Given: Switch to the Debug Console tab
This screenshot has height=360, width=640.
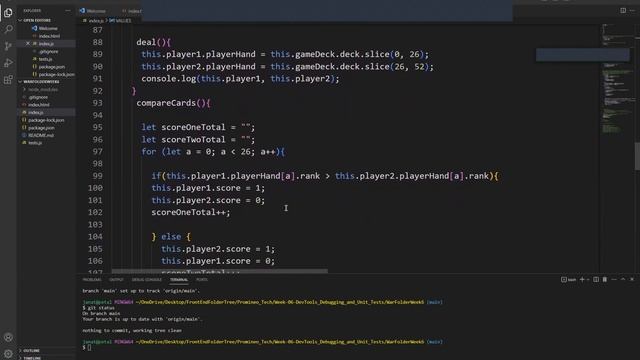Looking at the screenshot, I should click(x=147, y=280).
